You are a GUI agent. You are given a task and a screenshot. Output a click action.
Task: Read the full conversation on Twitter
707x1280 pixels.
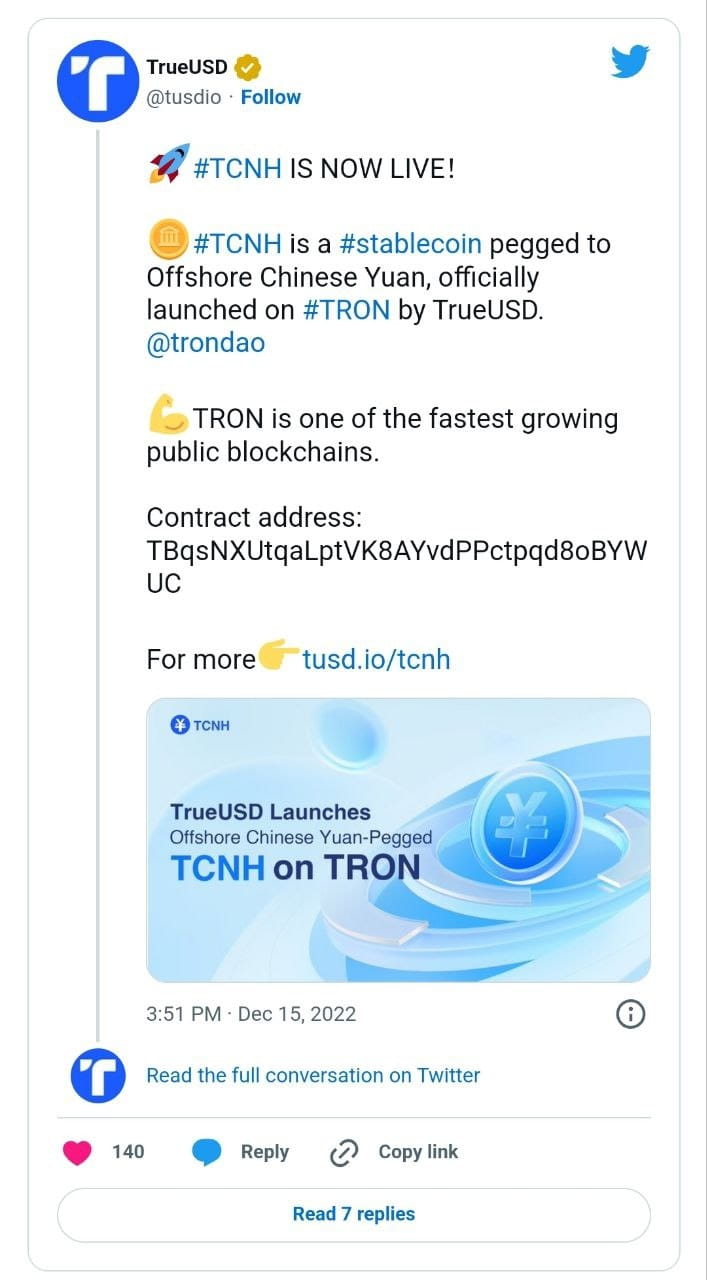313,1075
